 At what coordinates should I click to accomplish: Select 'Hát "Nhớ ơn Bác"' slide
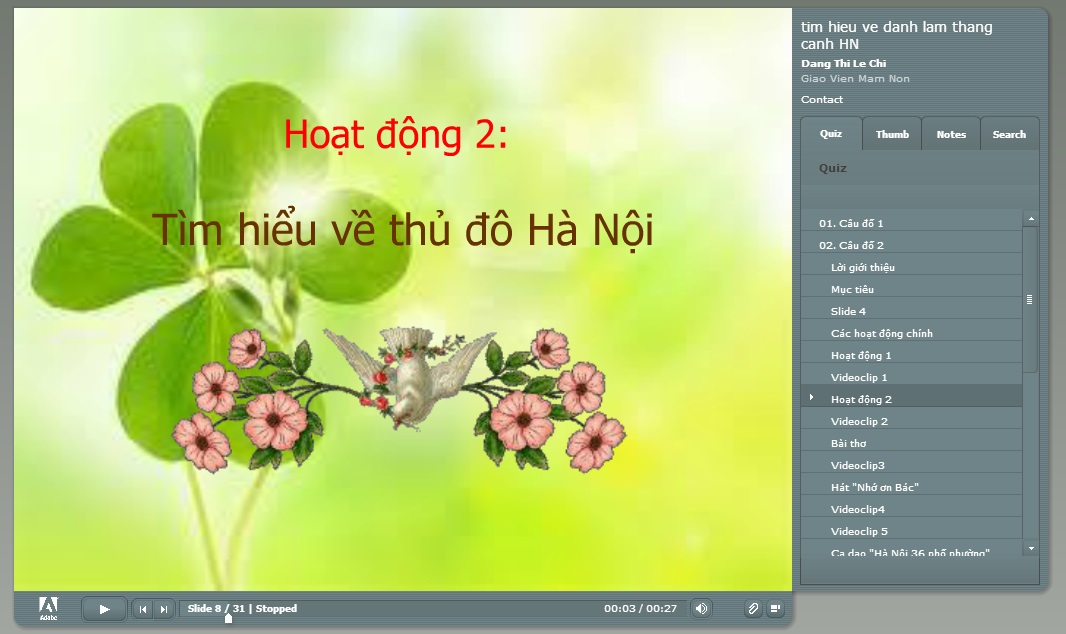coord(874,487)
